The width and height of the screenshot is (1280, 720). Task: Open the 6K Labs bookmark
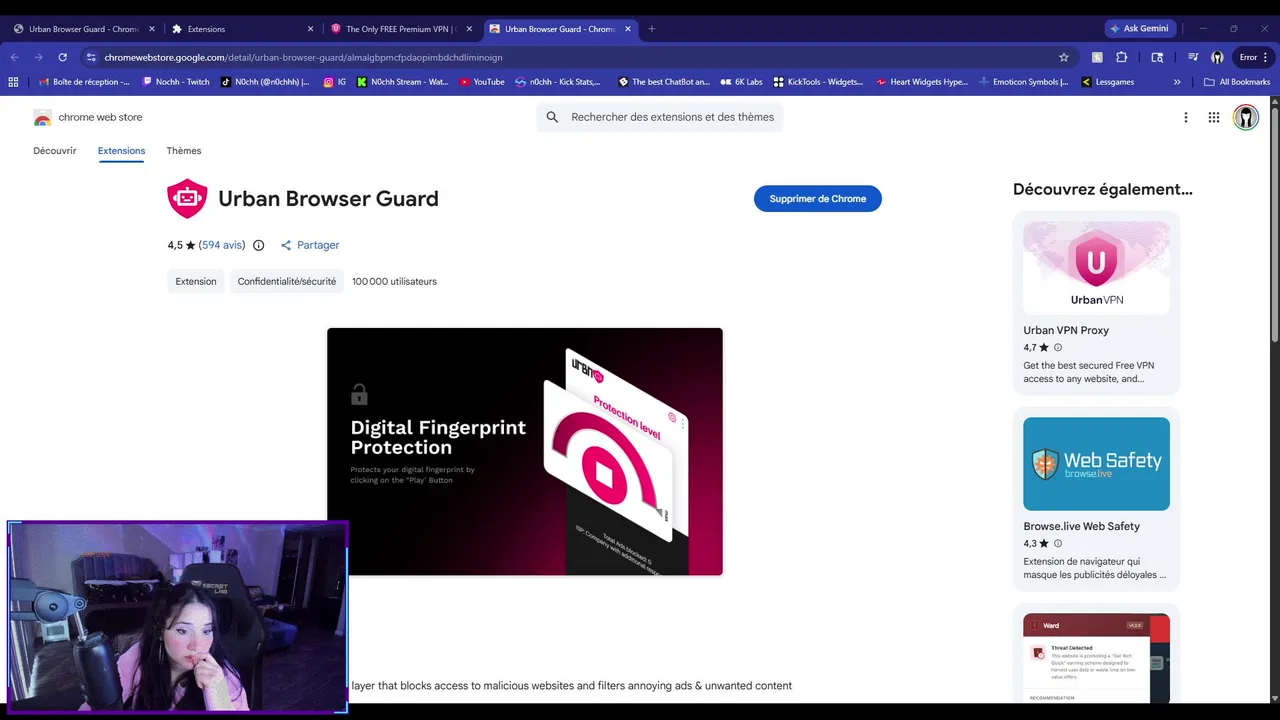(742, 82)
